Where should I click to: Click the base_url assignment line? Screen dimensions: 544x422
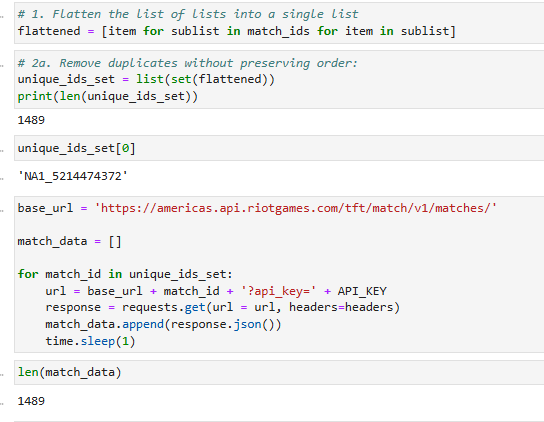[x=257, y=208]
